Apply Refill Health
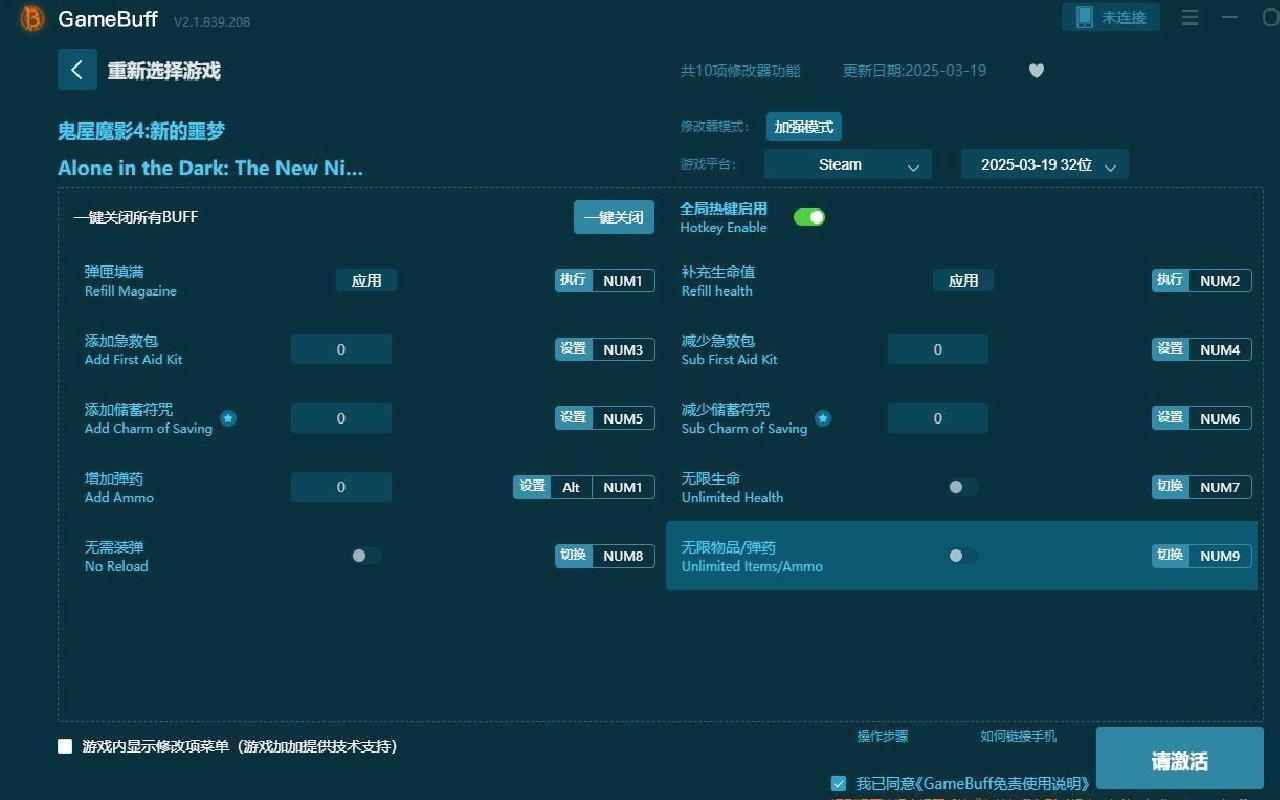The height and width of the screenshot is (800, 1280). 963,281
